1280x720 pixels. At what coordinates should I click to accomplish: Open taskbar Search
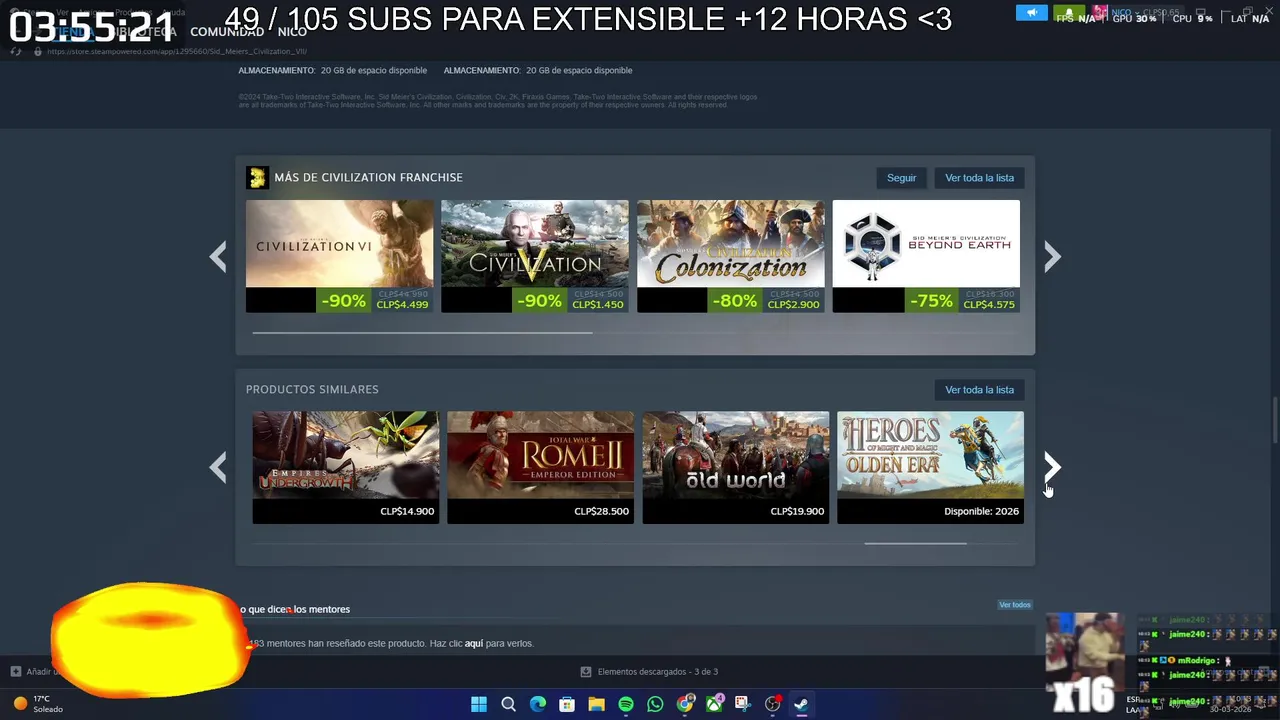coord(508,704)
